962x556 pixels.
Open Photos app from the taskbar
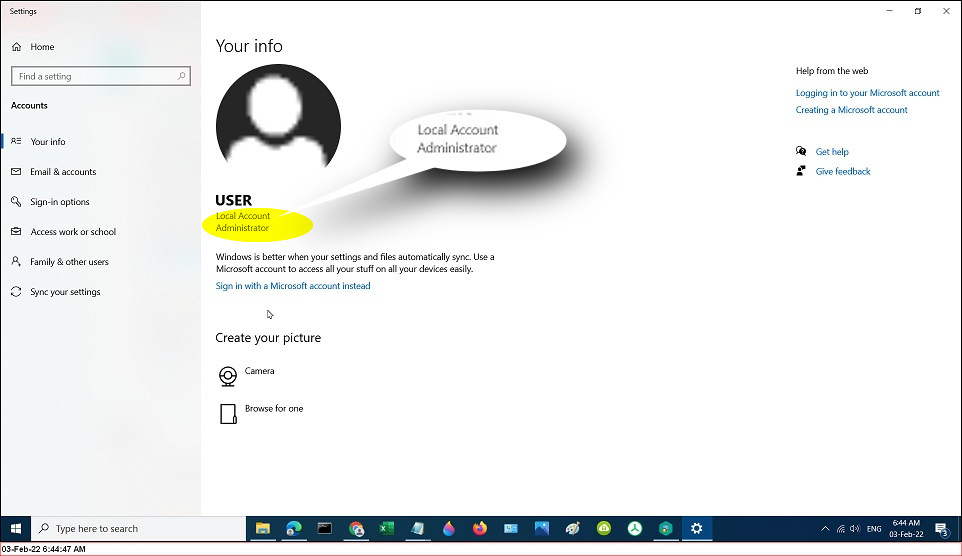click(x=542, y=528)
